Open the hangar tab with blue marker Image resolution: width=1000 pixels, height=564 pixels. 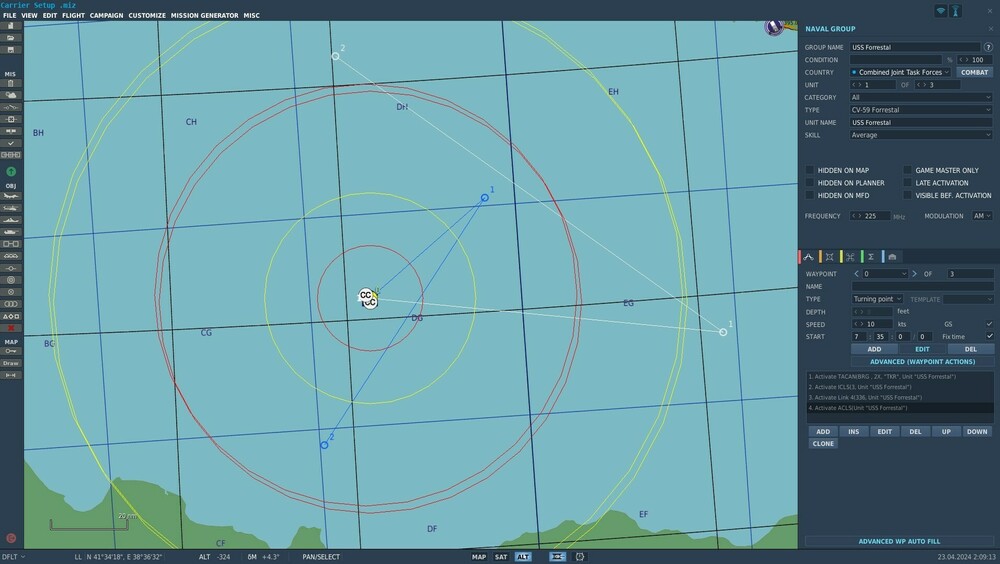tap(891, 256)
